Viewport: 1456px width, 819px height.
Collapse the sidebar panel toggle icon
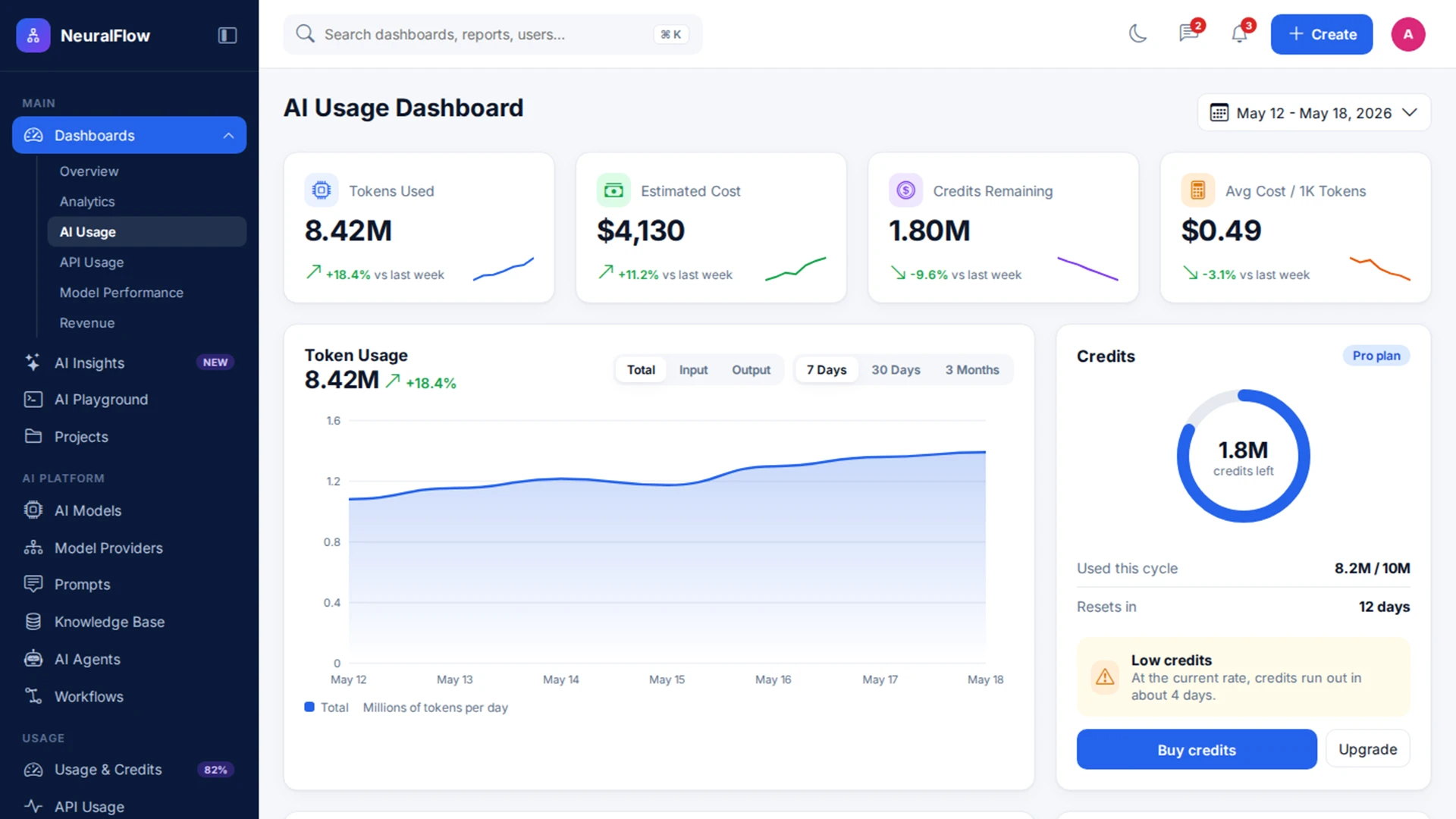point(227,35)
